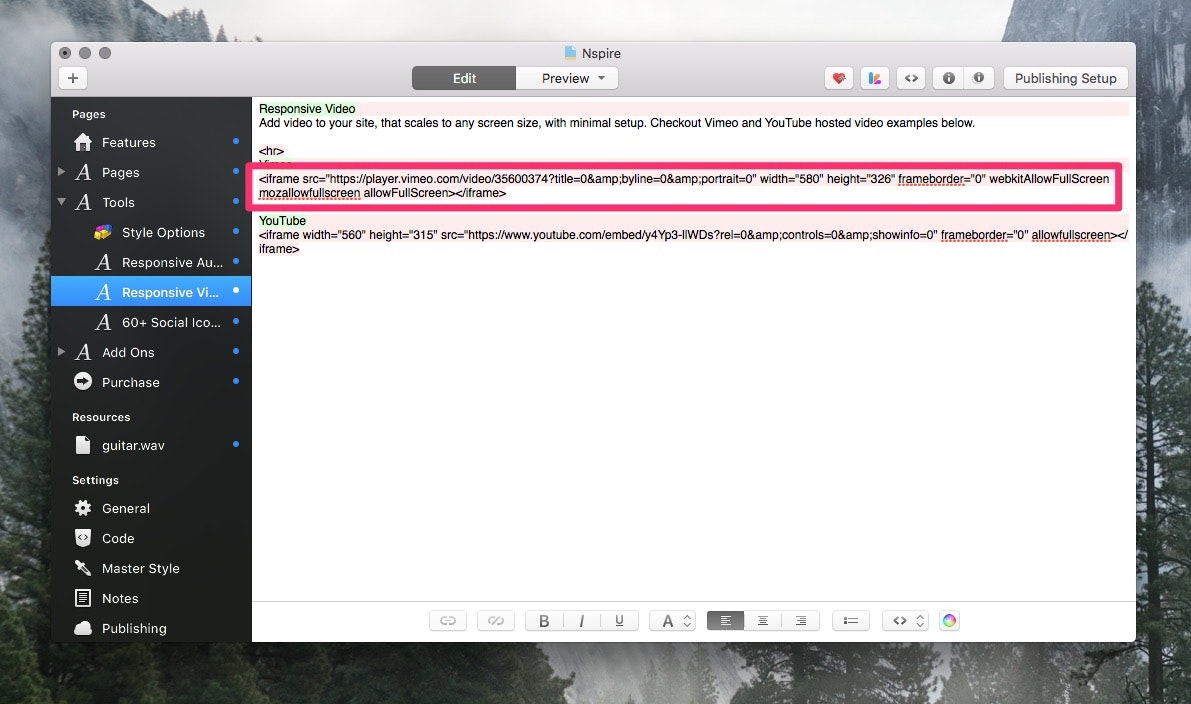
Task: Click the Publishing cloud icon
Action: (83, 628)
